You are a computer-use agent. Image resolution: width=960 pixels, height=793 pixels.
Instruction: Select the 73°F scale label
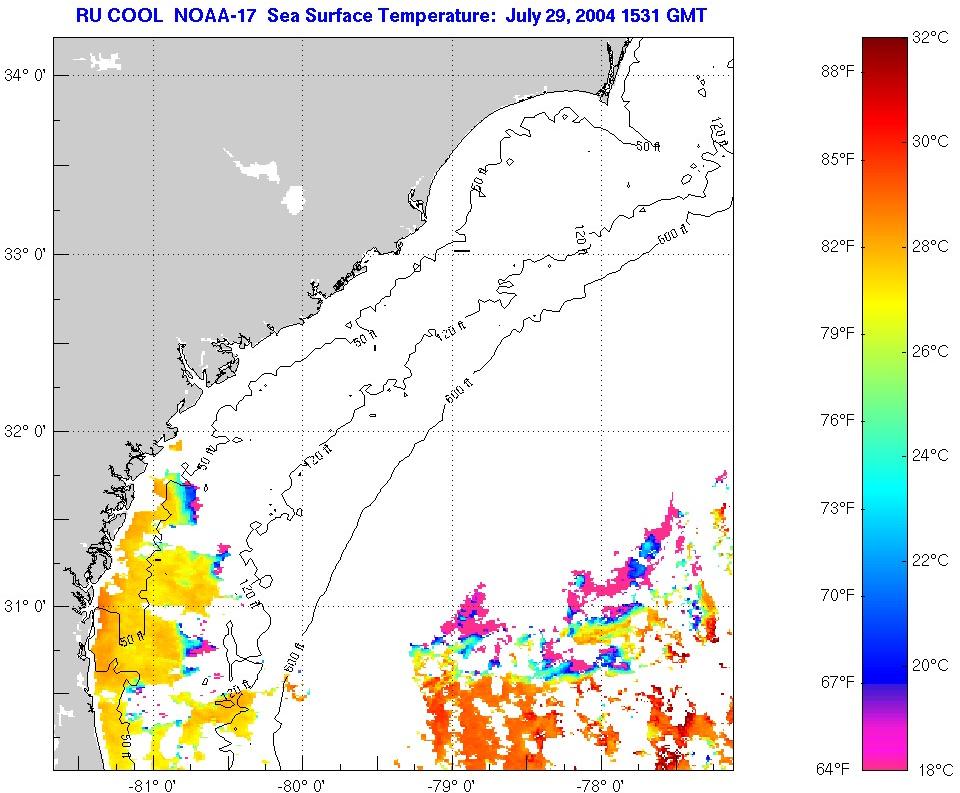(x=838, y=508)
